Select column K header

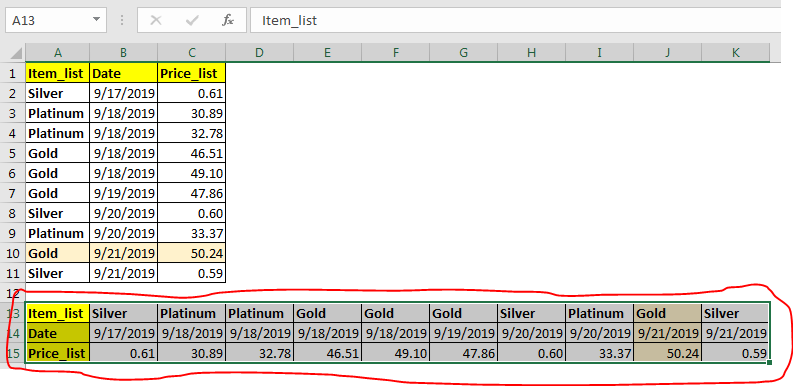(735, 53)
